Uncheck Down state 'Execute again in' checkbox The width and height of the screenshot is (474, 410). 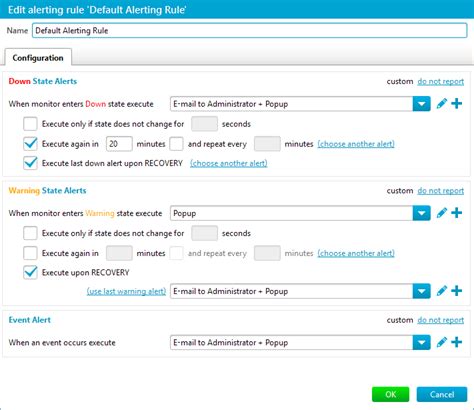[x=30, y=144]
